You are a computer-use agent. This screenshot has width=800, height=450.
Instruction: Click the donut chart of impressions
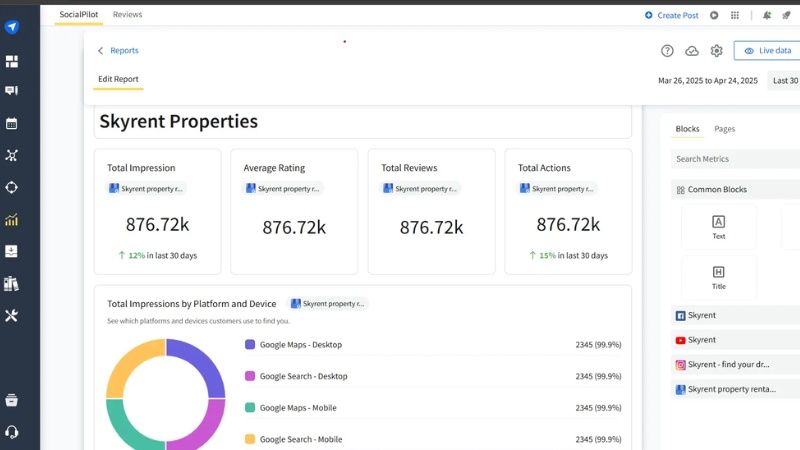(165, 394)
